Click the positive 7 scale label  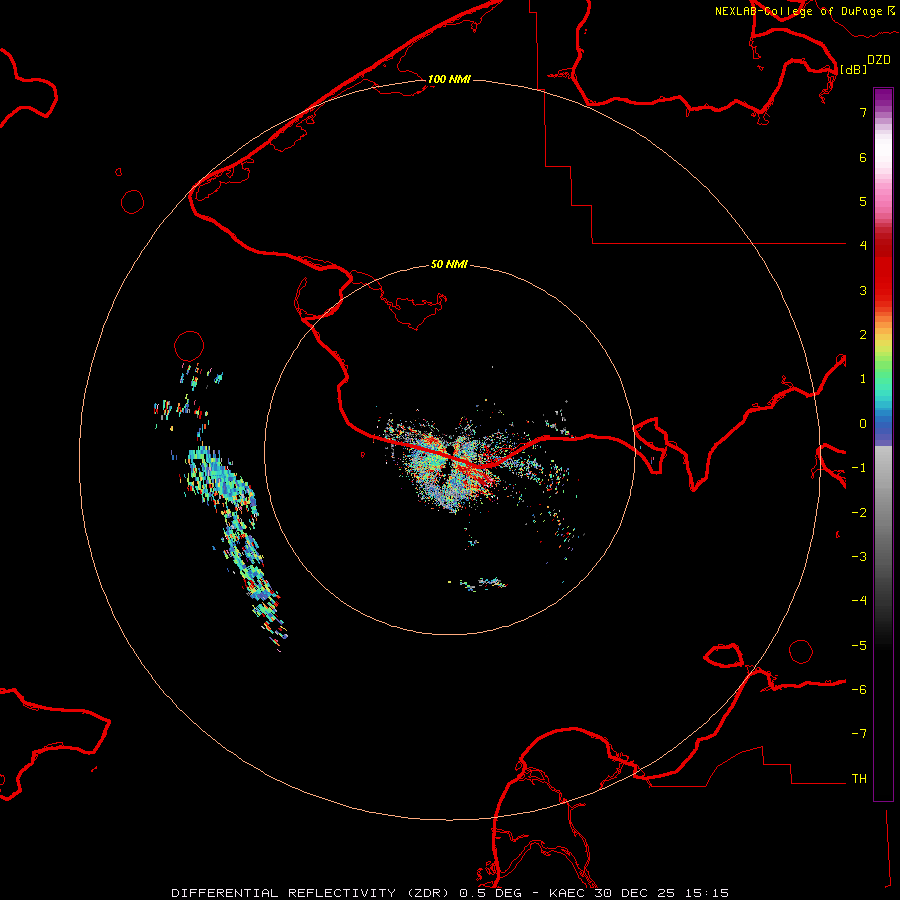point(863,112)
